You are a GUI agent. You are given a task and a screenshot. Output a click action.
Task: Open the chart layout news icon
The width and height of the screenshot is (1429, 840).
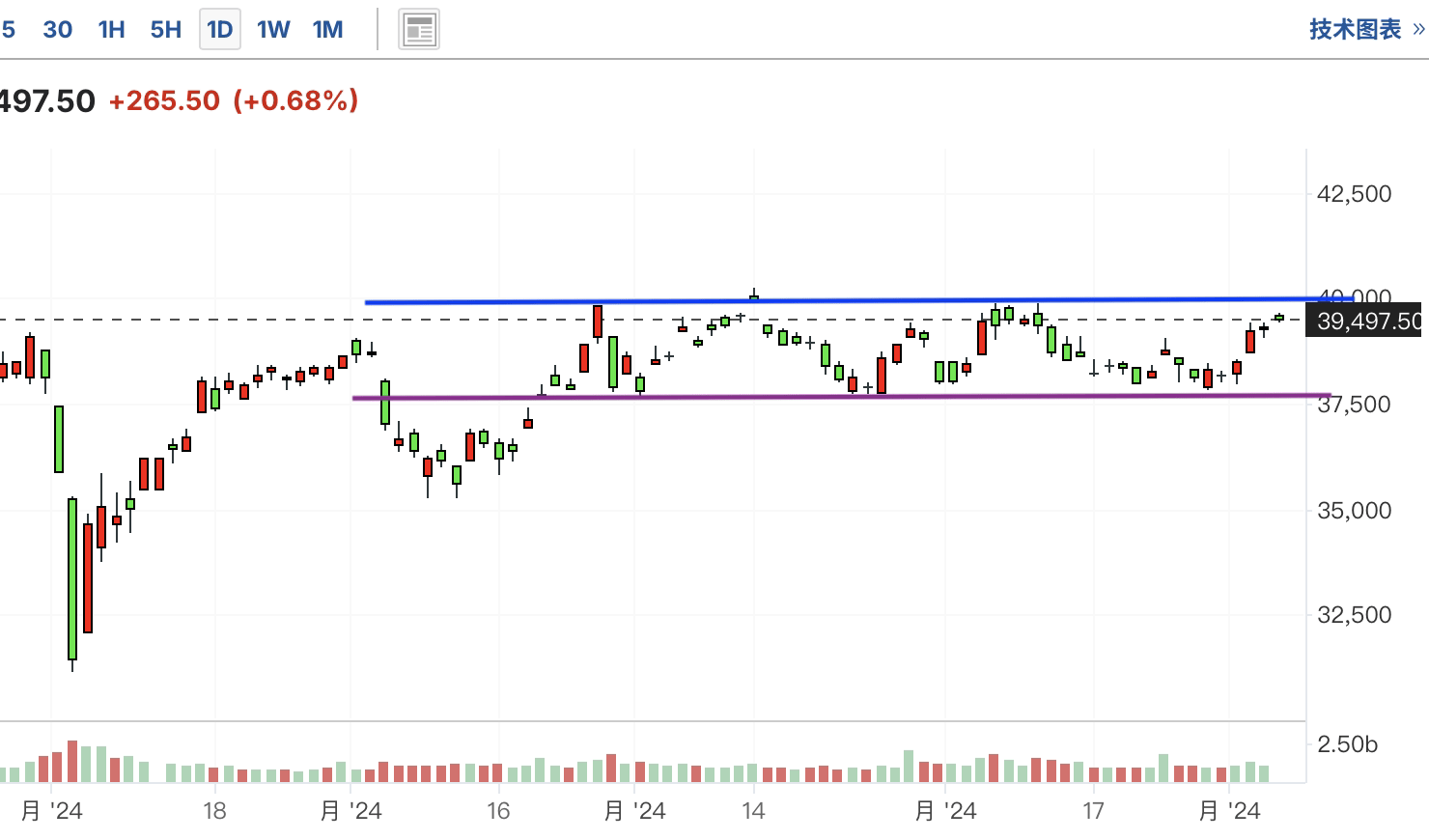tap(419, 30)
